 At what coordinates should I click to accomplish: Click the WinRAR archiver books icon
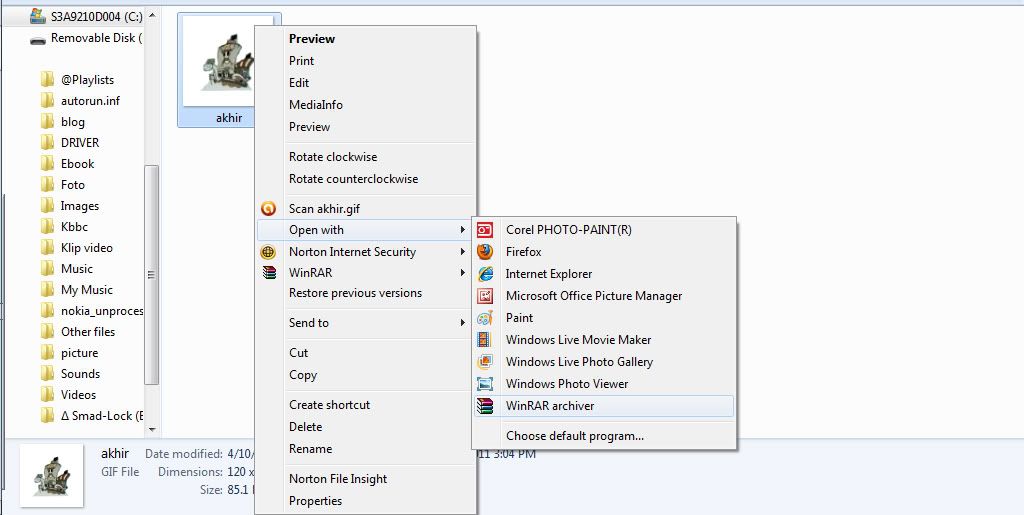click(485, 406)
